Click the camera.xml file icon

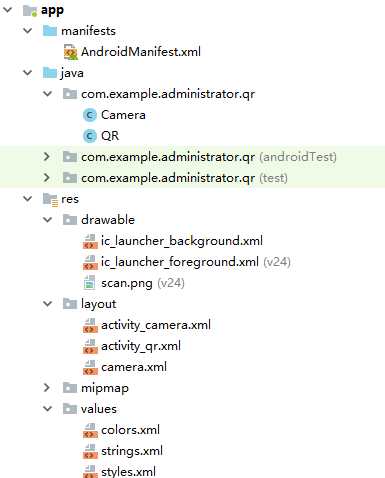(90, 367)
